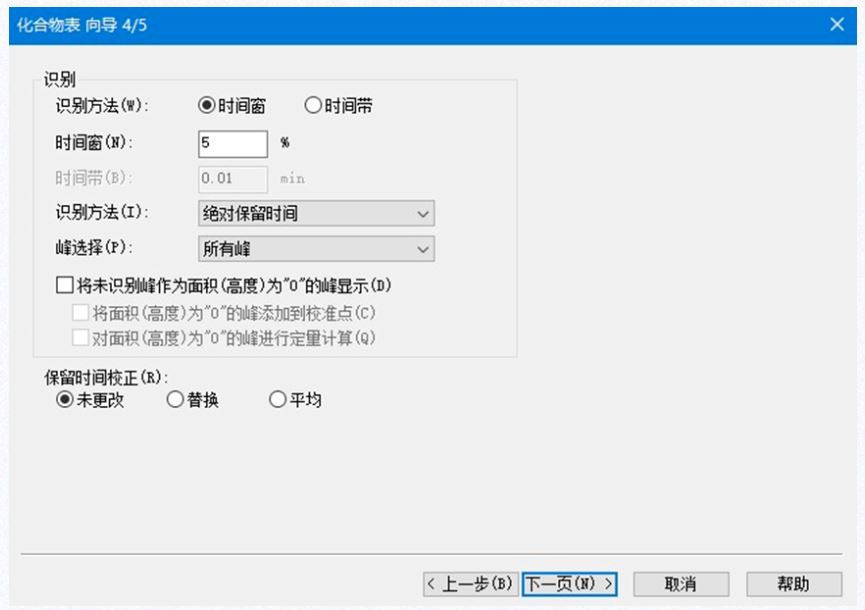The height and width of the screenshot is (610, 865).
Task: Close the 化合物表 向导 dialog
Action: tap(837, 23)
